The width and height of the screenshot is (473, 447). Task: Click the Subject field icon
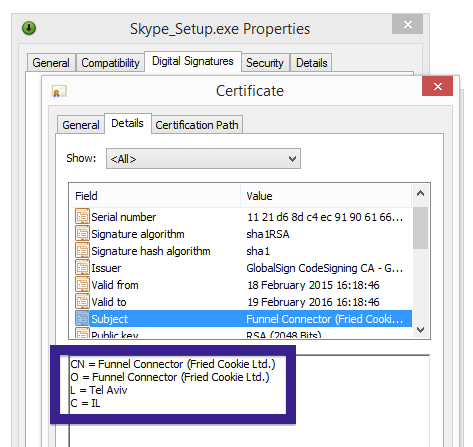(x=82, y=318)
